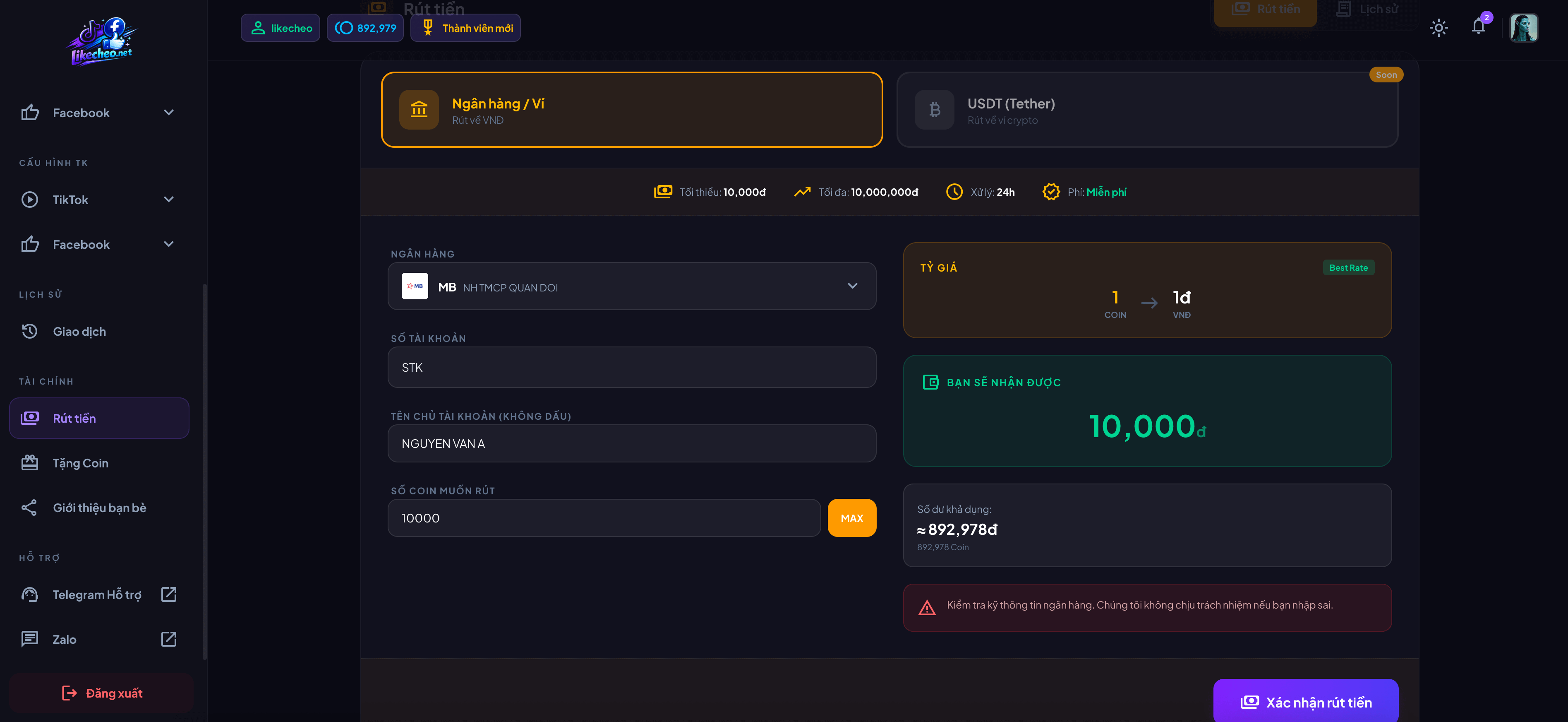Image resolution: width=1568 pixels, height=722 pixels.
Task: Click the 10,000,000đ maximum limit value
Action: (885, 193)
